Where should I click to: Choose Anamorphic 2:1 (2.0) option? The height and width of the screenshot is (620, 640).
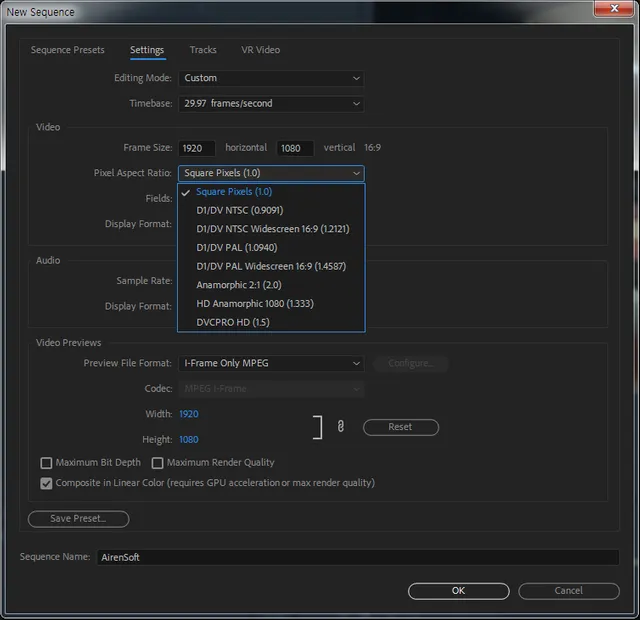[x=271, y=285]
